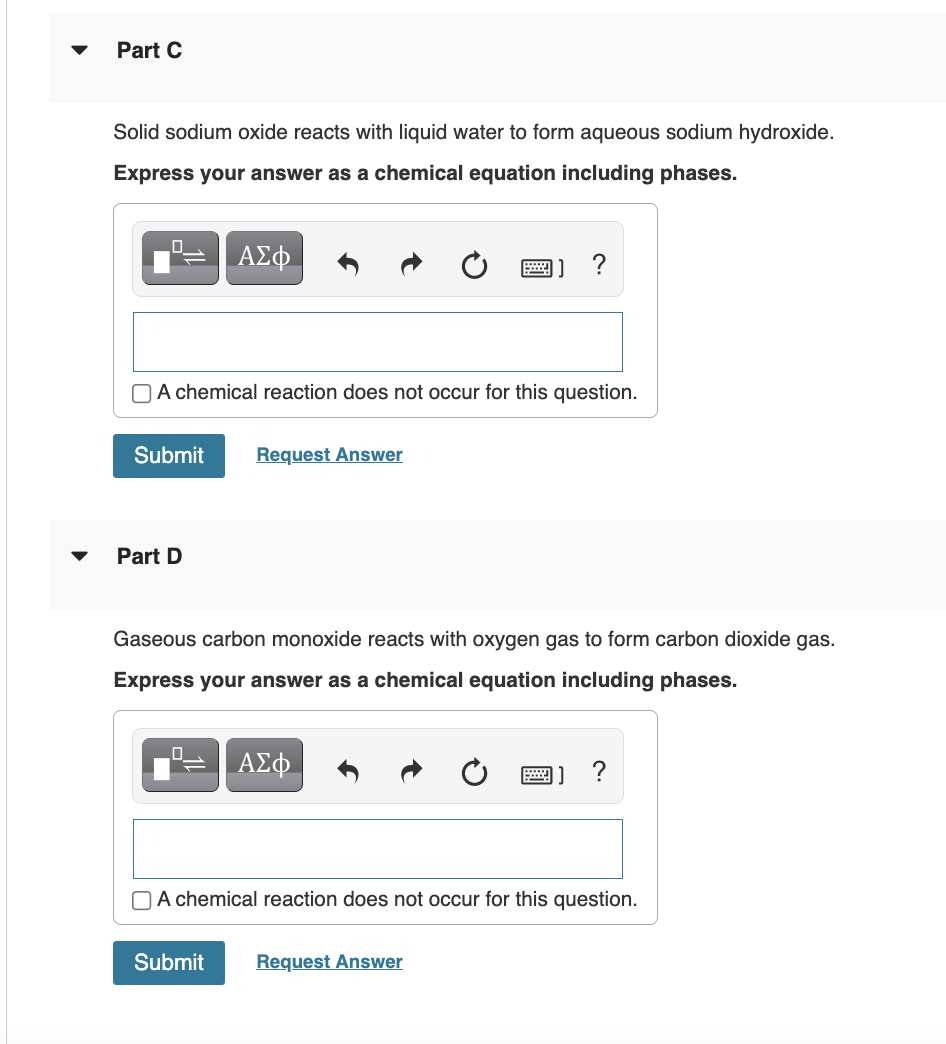
Task: Open help via the question mark in Part D
Action: (x=598, y=772)
